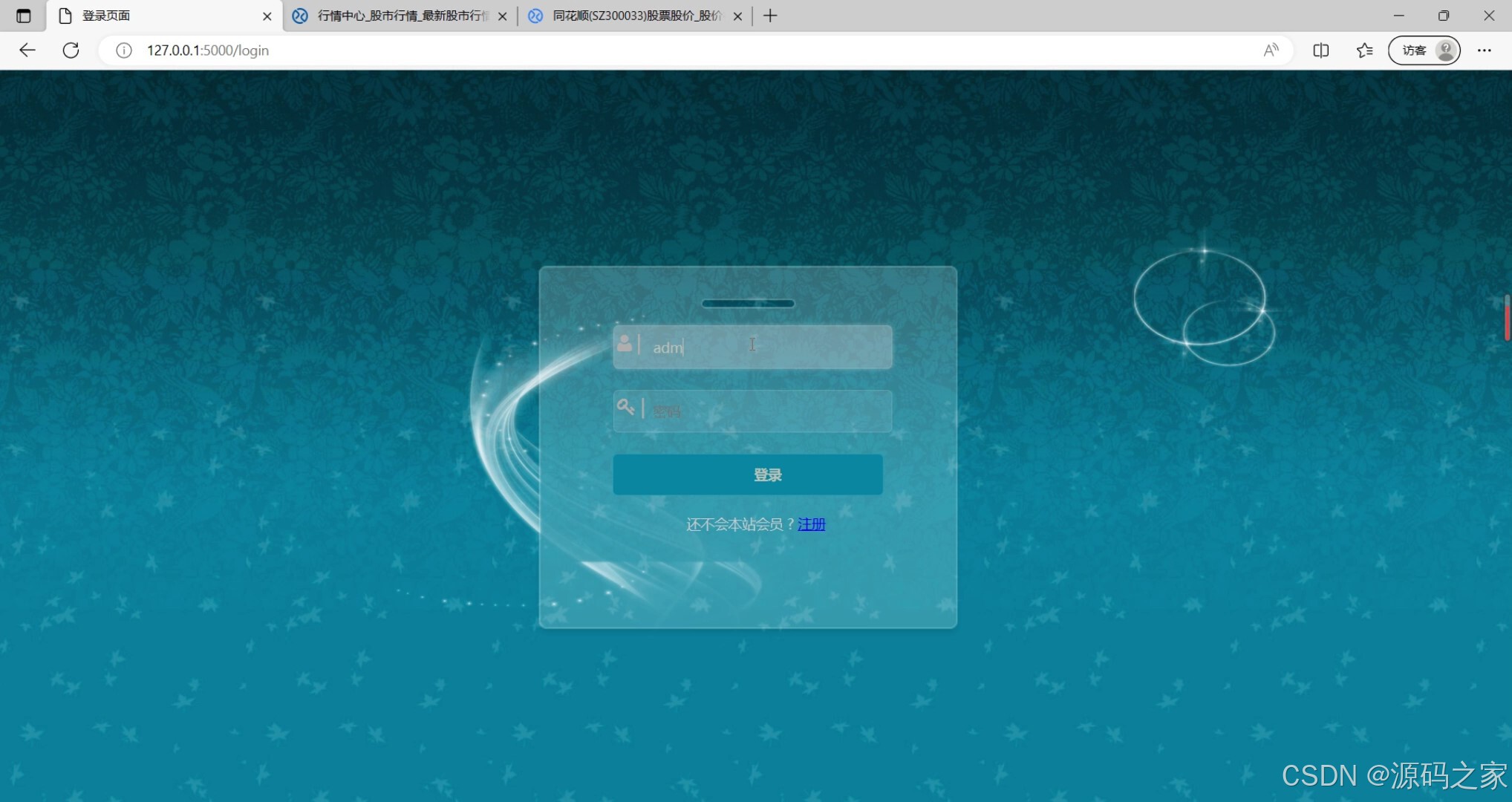This screenshot has width=1512, height=802.
Task: Click the username field containing adm
Action: [765, 348]
